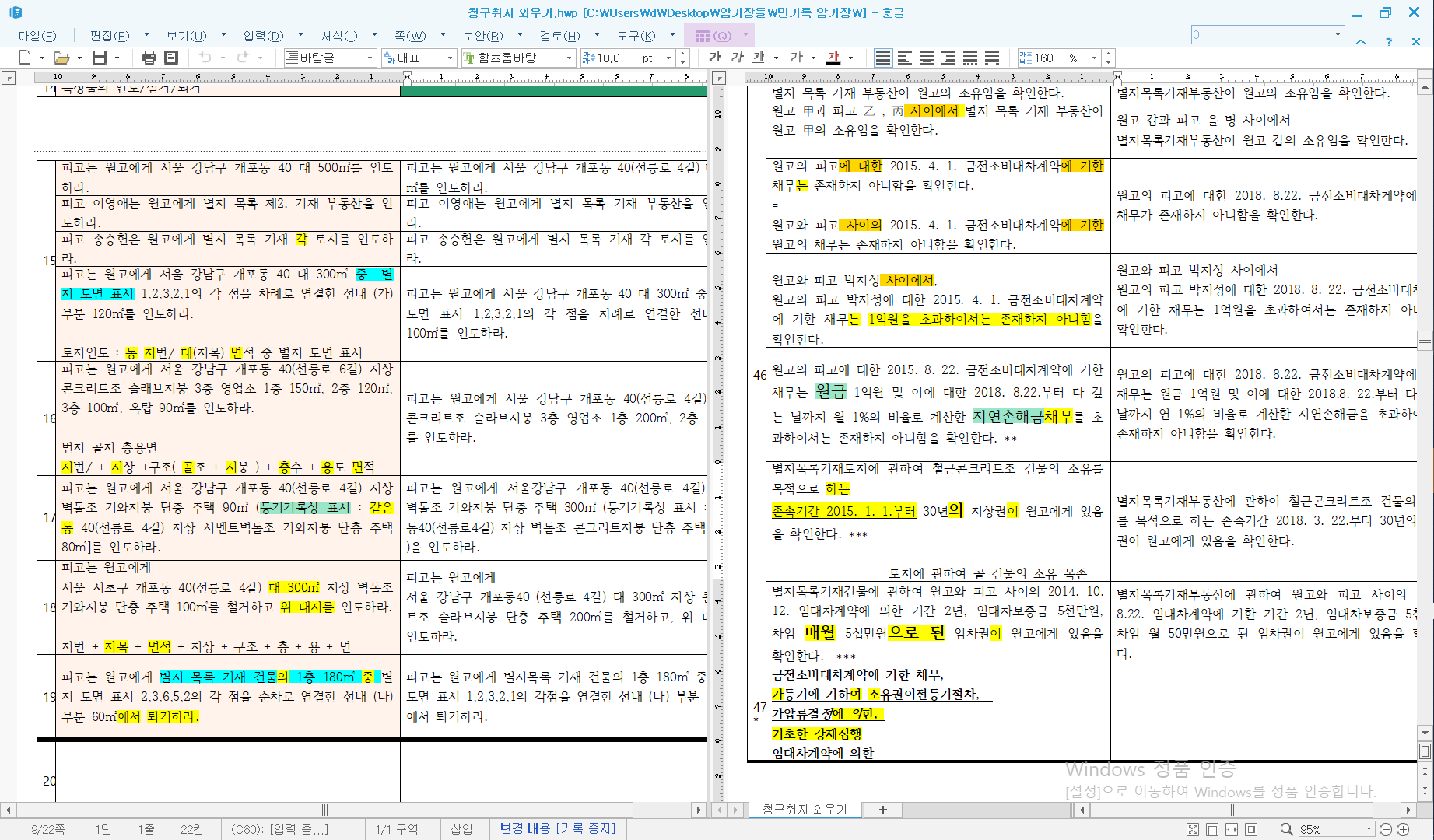Click 변경 내용 [기록 중지] in status bar

tap(557, 829)
